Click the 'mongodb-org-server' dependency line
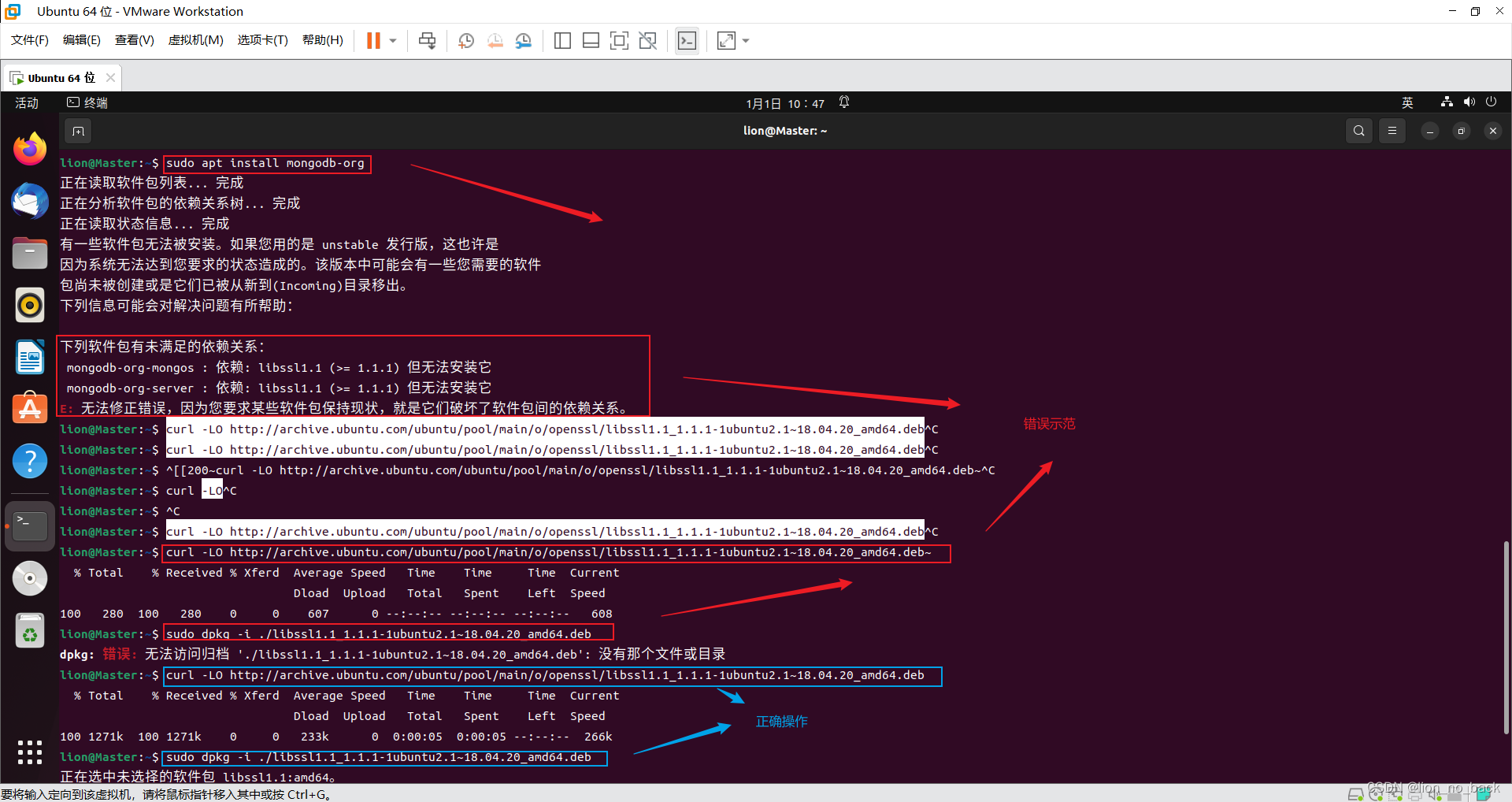 [x=279, y=388]
